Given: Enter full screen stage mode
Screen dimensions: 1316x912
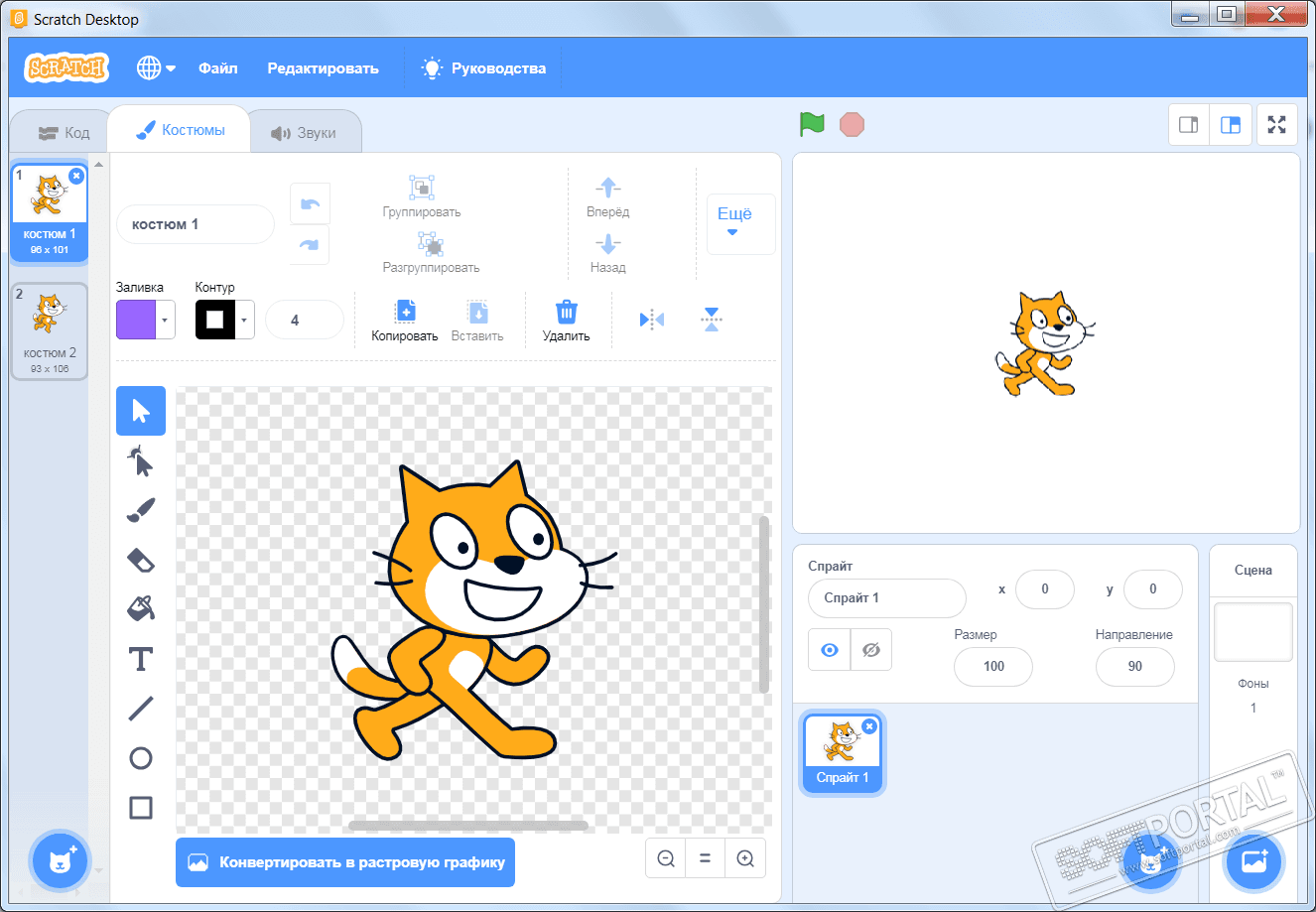Looking at the screenshot, I should coord(1277,125).
